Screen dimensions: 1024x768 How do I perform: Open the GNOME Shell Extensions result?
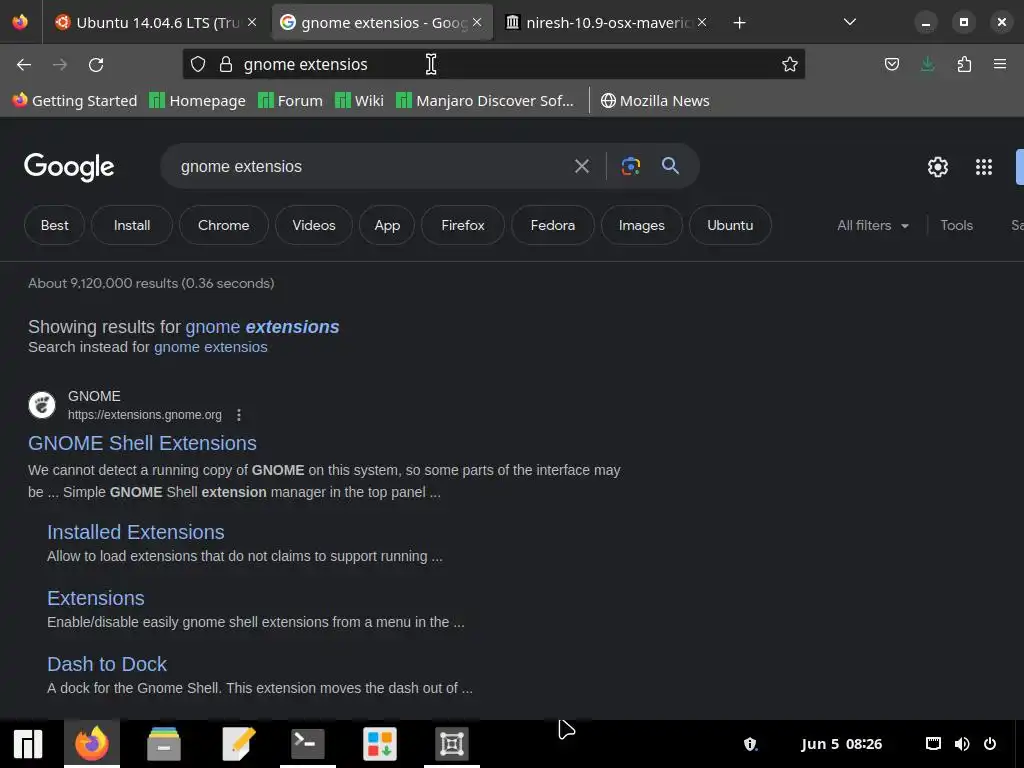click(142, 443)
